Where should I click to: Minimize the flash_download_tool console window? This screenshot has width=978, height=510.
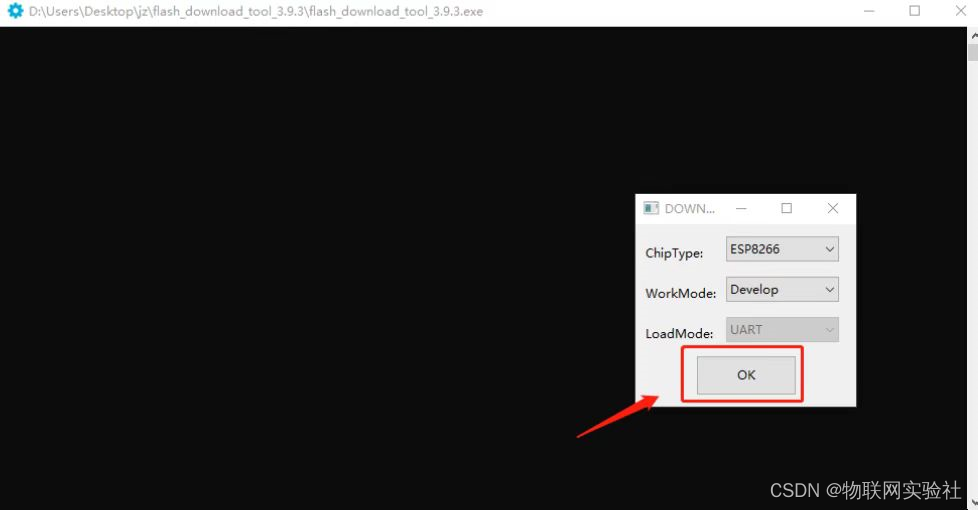coord(869,11)
